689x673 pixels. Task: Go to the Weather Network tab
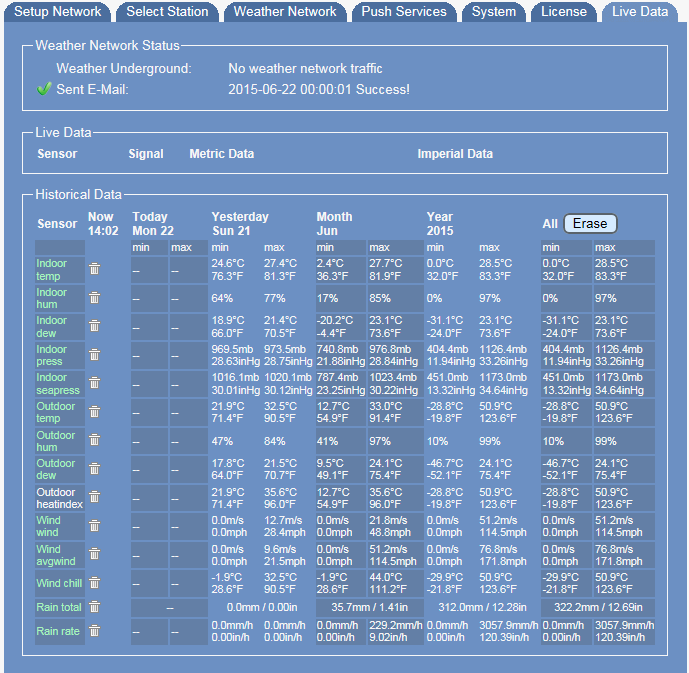point(285,12)
